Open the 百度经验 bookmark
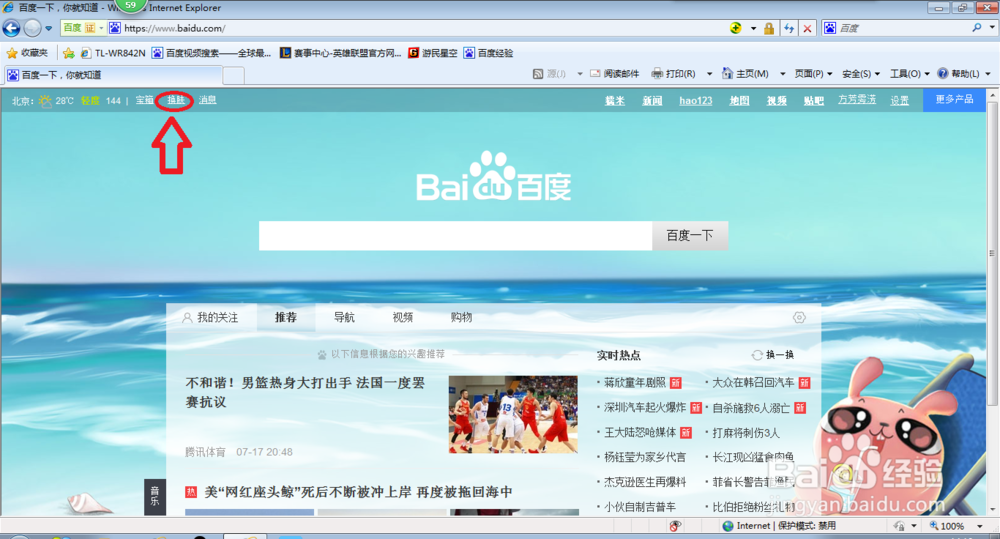 click(489, 53)
